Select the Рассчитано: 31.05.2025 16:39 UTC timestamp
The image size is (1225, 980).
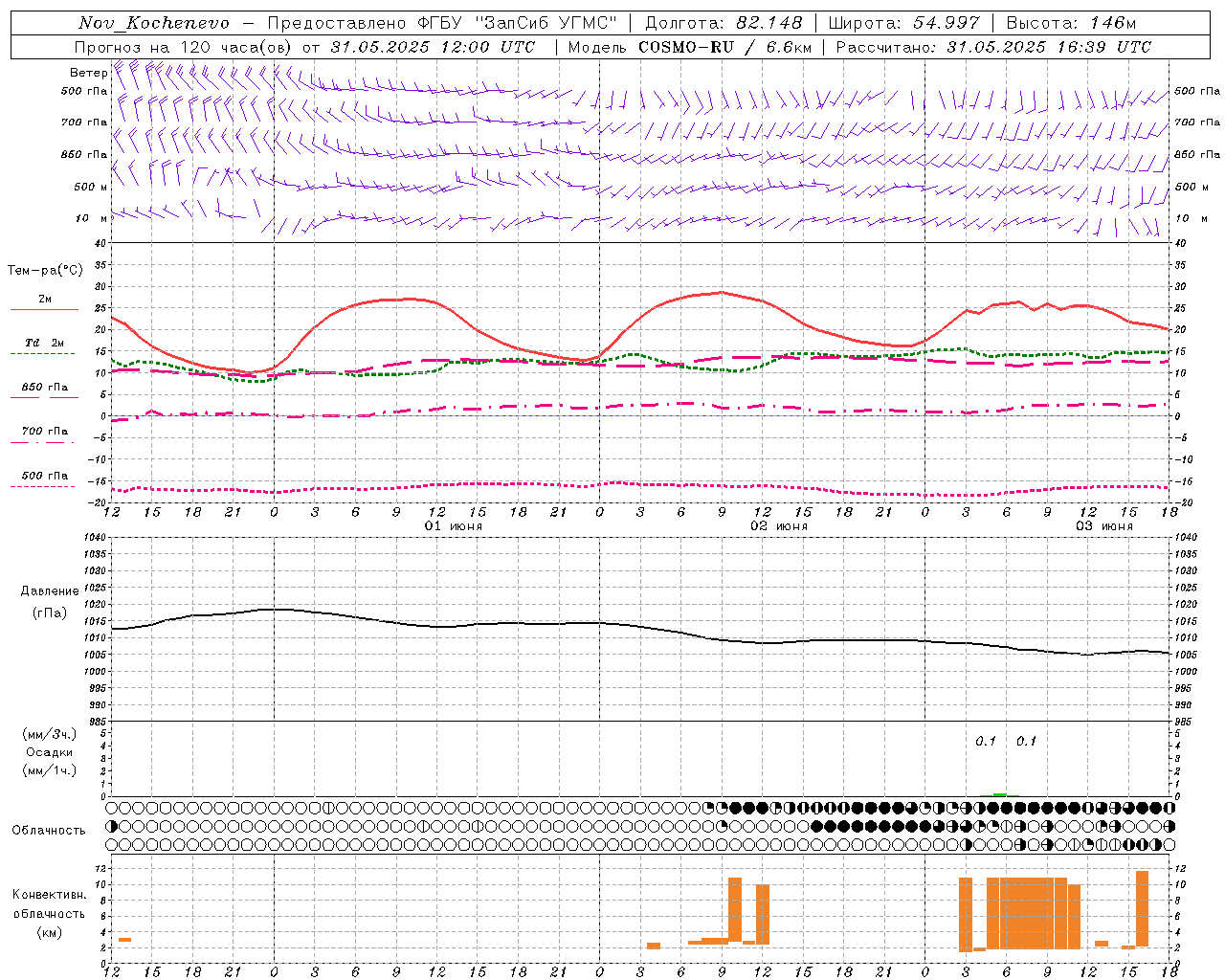993,47
